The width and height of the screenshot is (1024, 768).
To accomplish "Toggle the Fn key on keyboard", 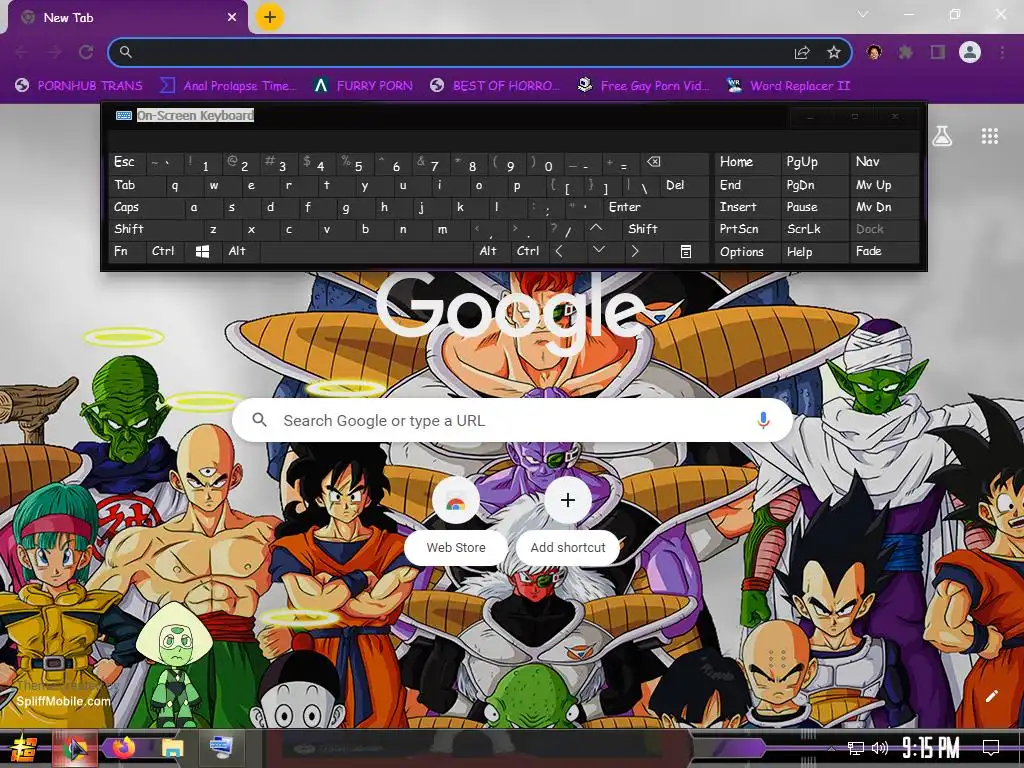I will pyautogui.click(x=127, y=251).
